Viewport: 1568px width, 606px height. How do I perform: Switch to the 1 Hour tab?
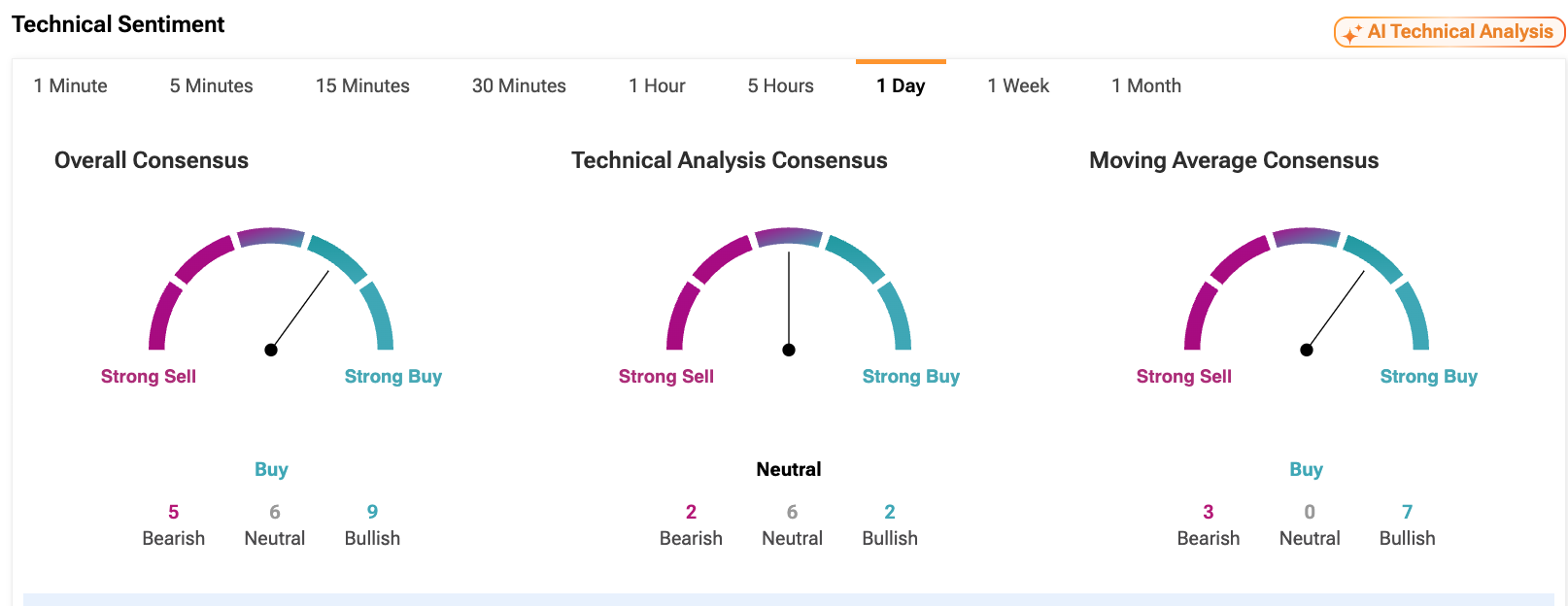[657, 85]
